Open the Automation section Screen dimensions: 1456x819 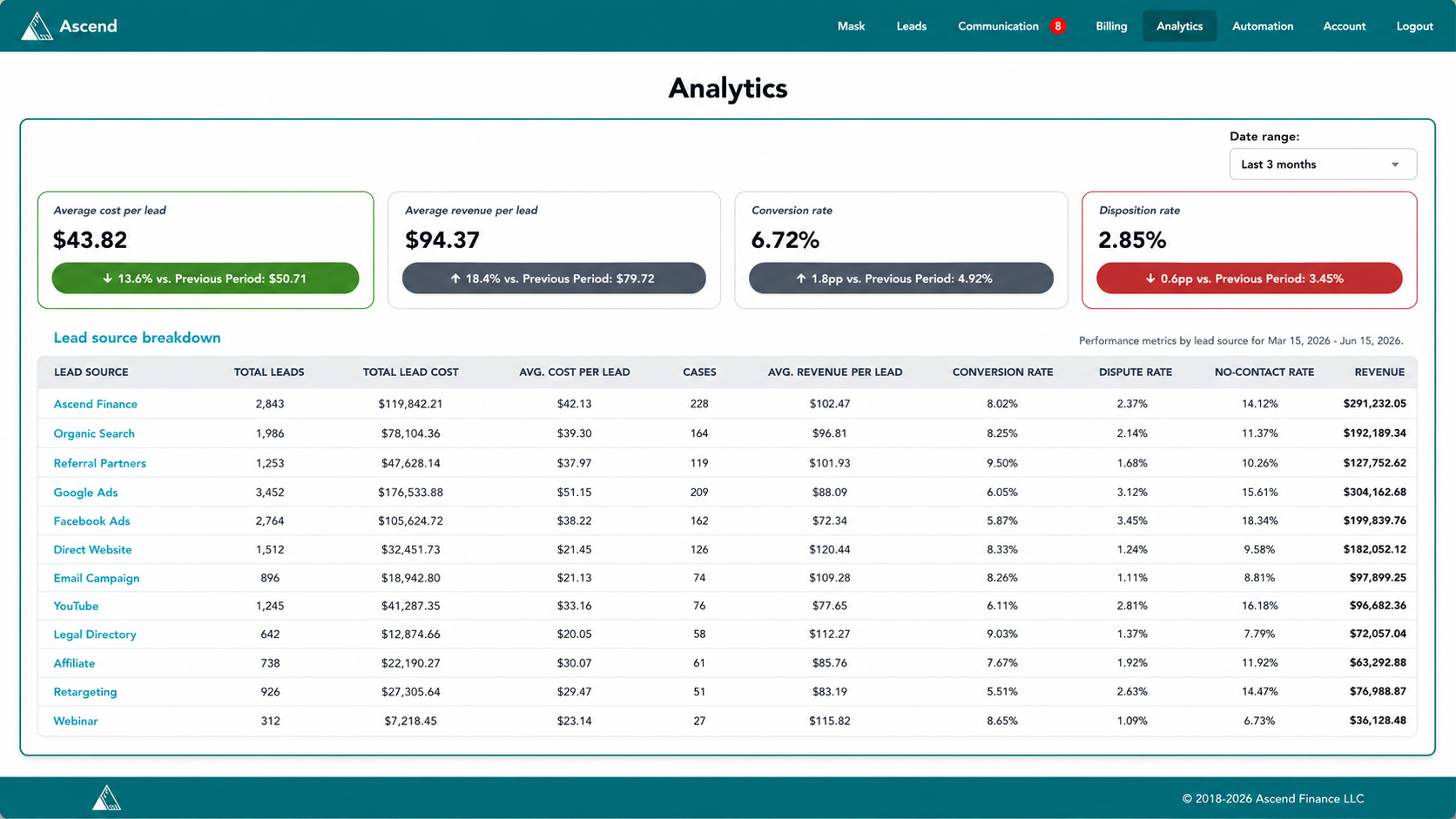(1262, 26)
